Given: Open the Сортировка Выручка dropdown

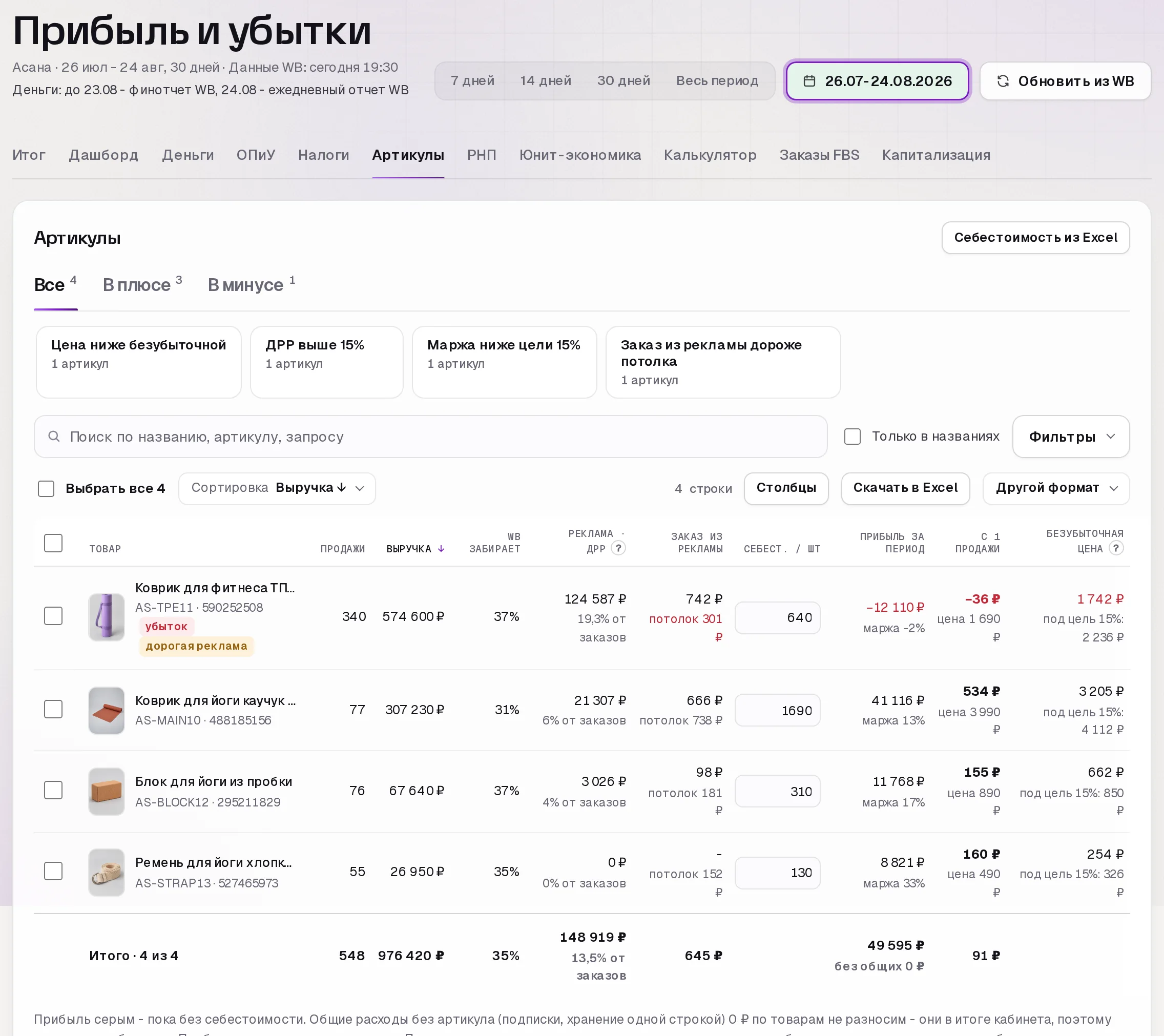Looking at the screenshot, I should click(x=277, y=488).
